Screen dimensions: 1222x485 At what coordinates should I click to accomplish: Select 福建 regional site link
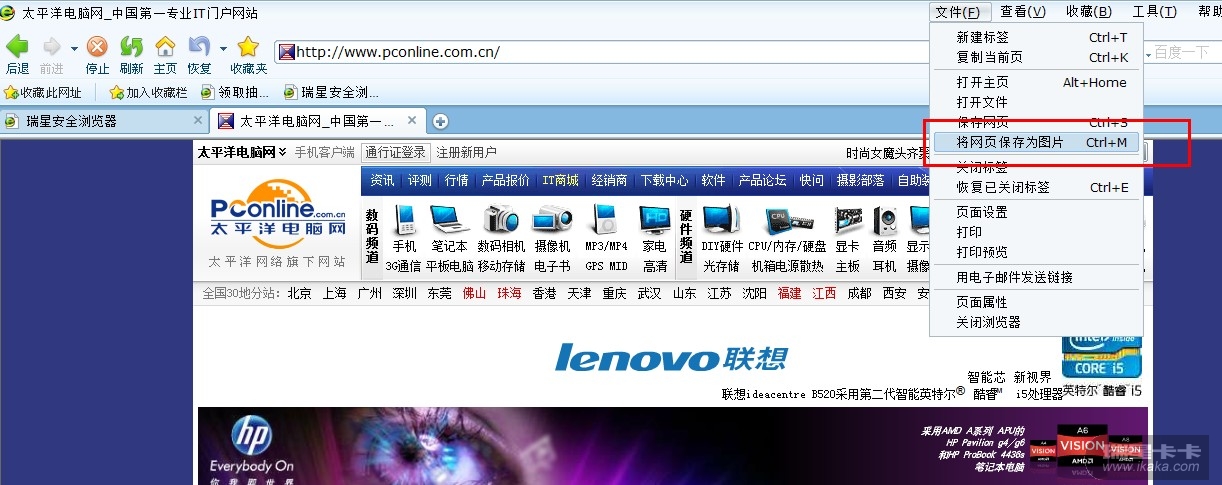[x=789, y=294]
